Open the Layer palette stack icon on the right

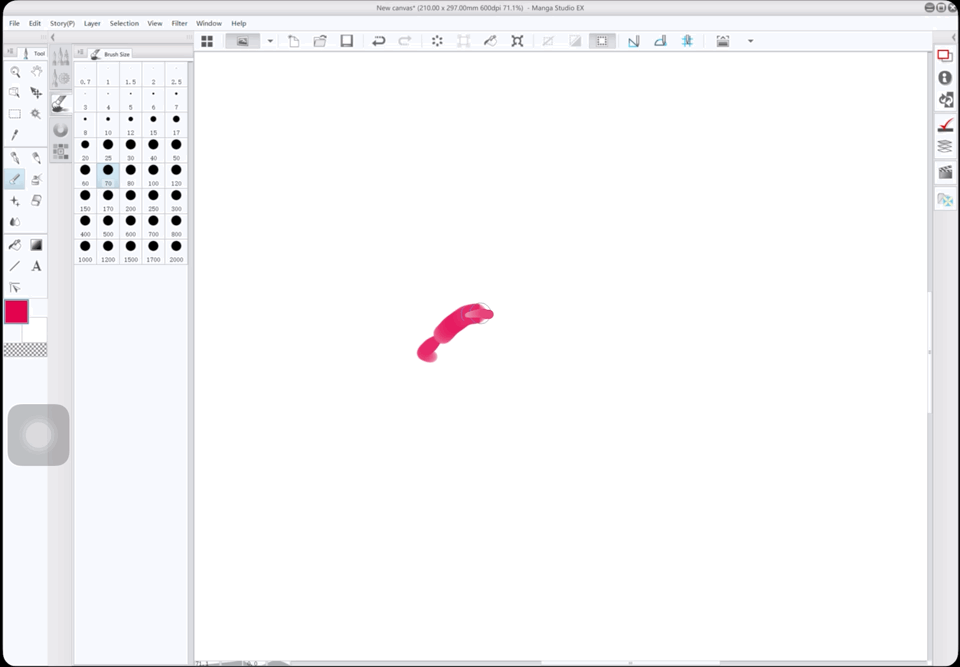[945, 146]
